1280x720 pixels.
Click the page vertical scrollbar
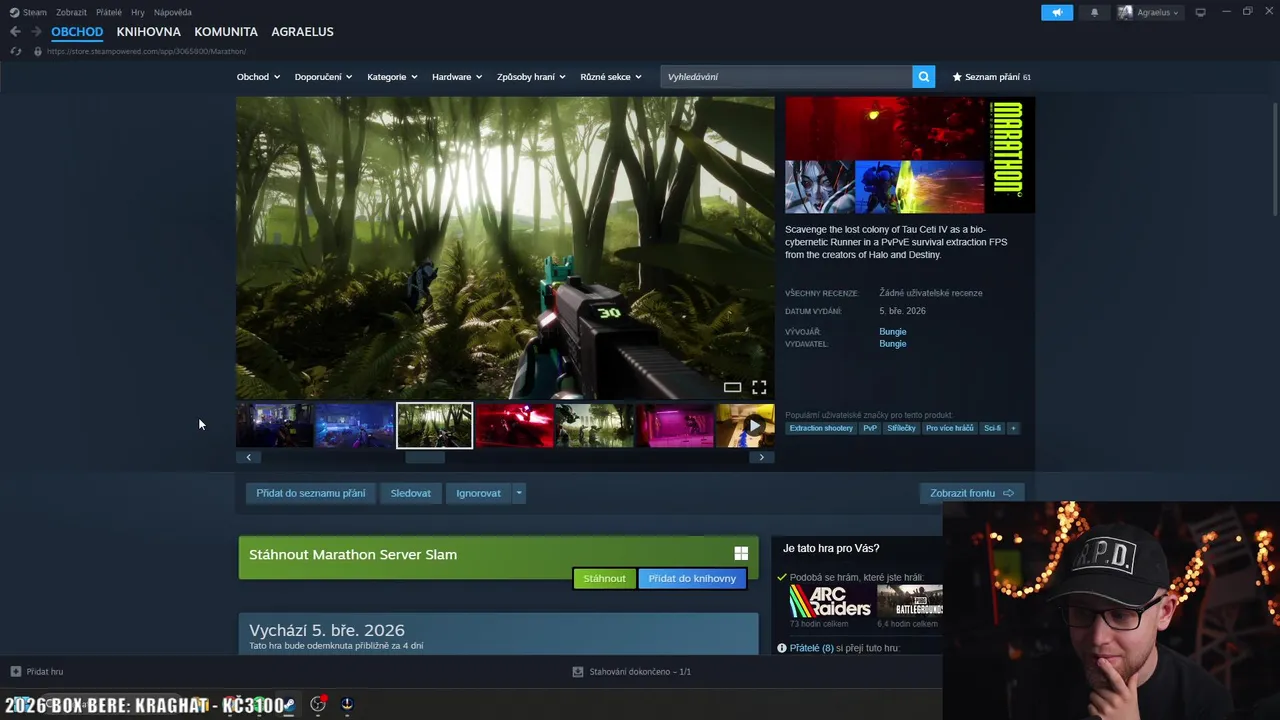coord(1274,157)
